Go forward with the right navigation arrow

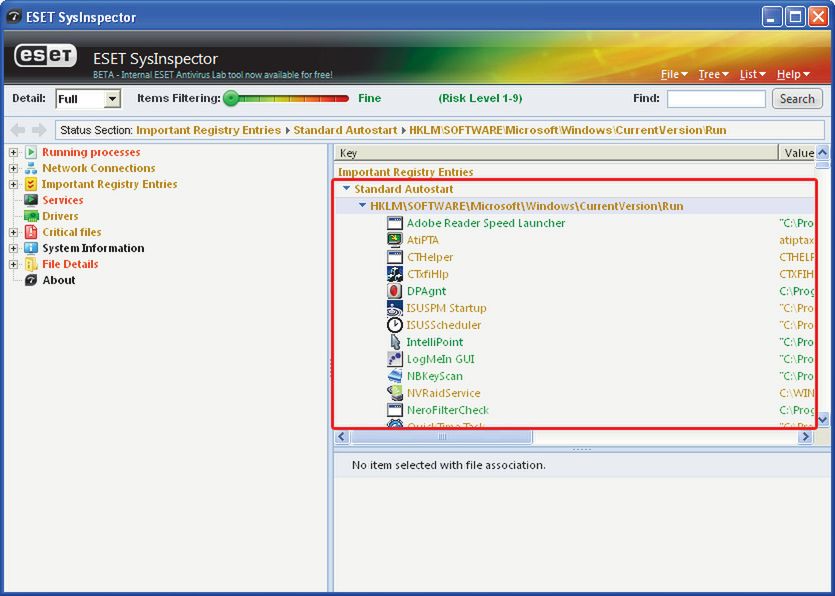click(x=39, y=130)
